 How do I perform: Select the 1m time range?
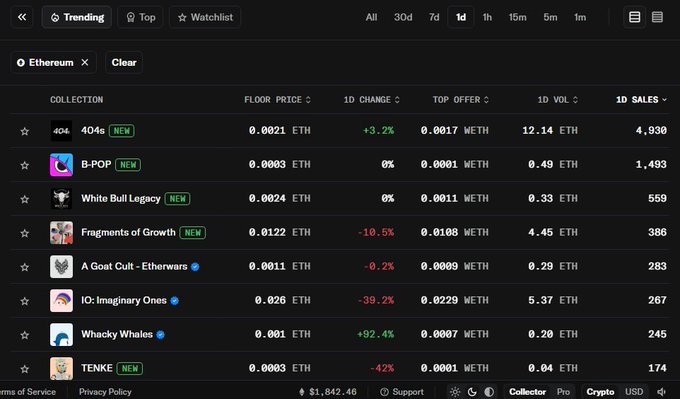pos(580,17)
